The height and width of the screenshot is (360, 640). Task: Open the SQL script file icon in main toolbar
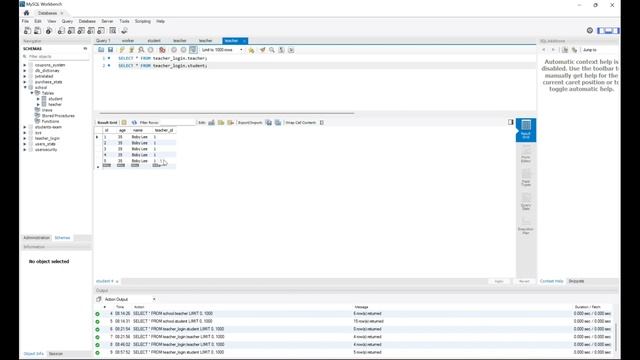37,31
